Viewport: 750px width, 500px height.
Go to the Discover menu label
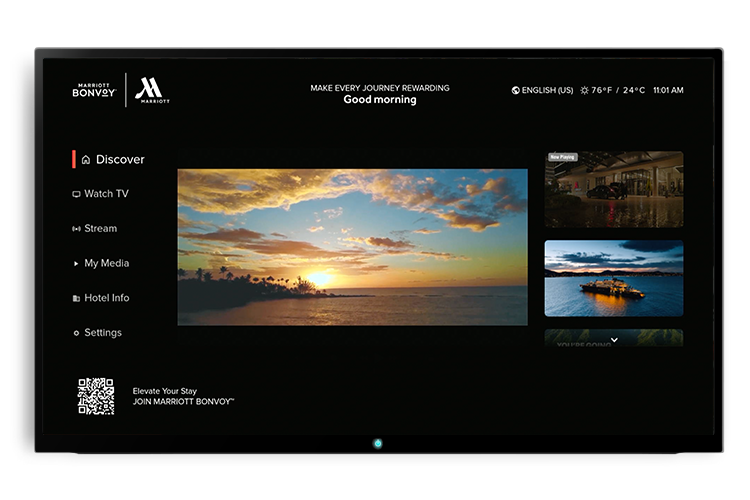[120, 160]
